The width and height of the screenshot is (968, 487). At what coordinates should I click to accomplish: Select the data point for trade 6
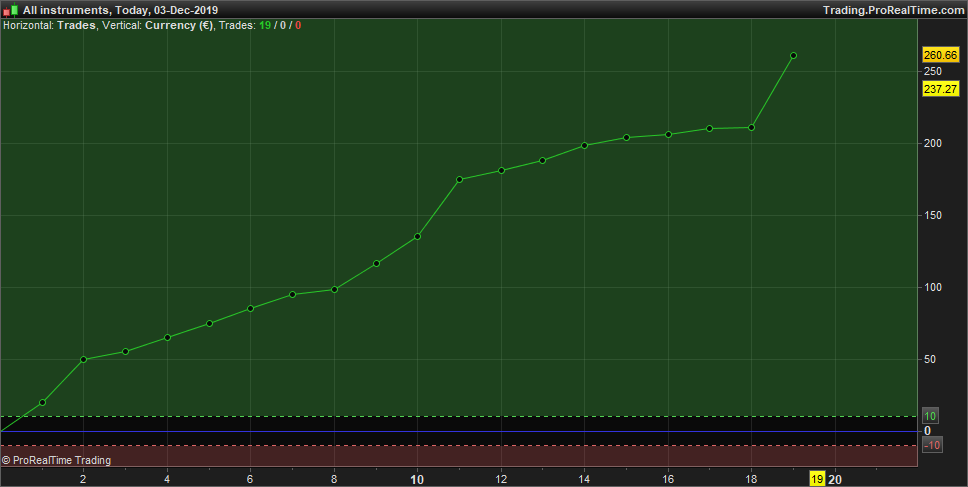[x=251, y=309]
